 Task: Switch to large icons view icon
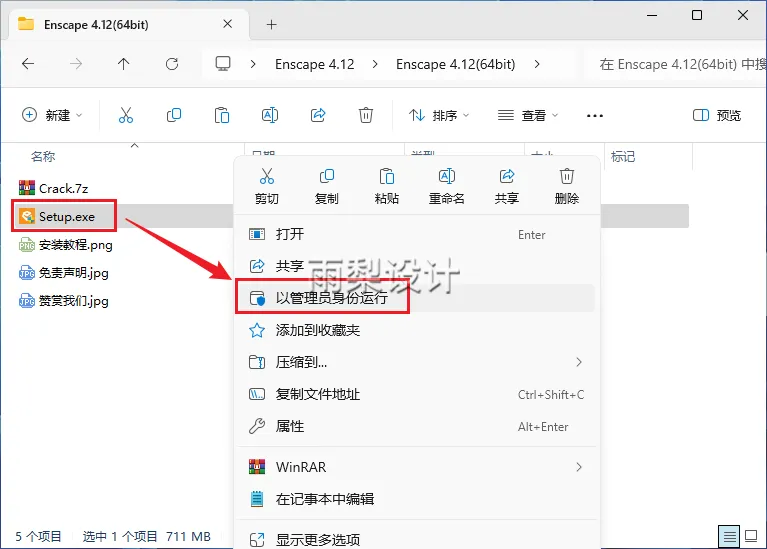coord(751,537)
